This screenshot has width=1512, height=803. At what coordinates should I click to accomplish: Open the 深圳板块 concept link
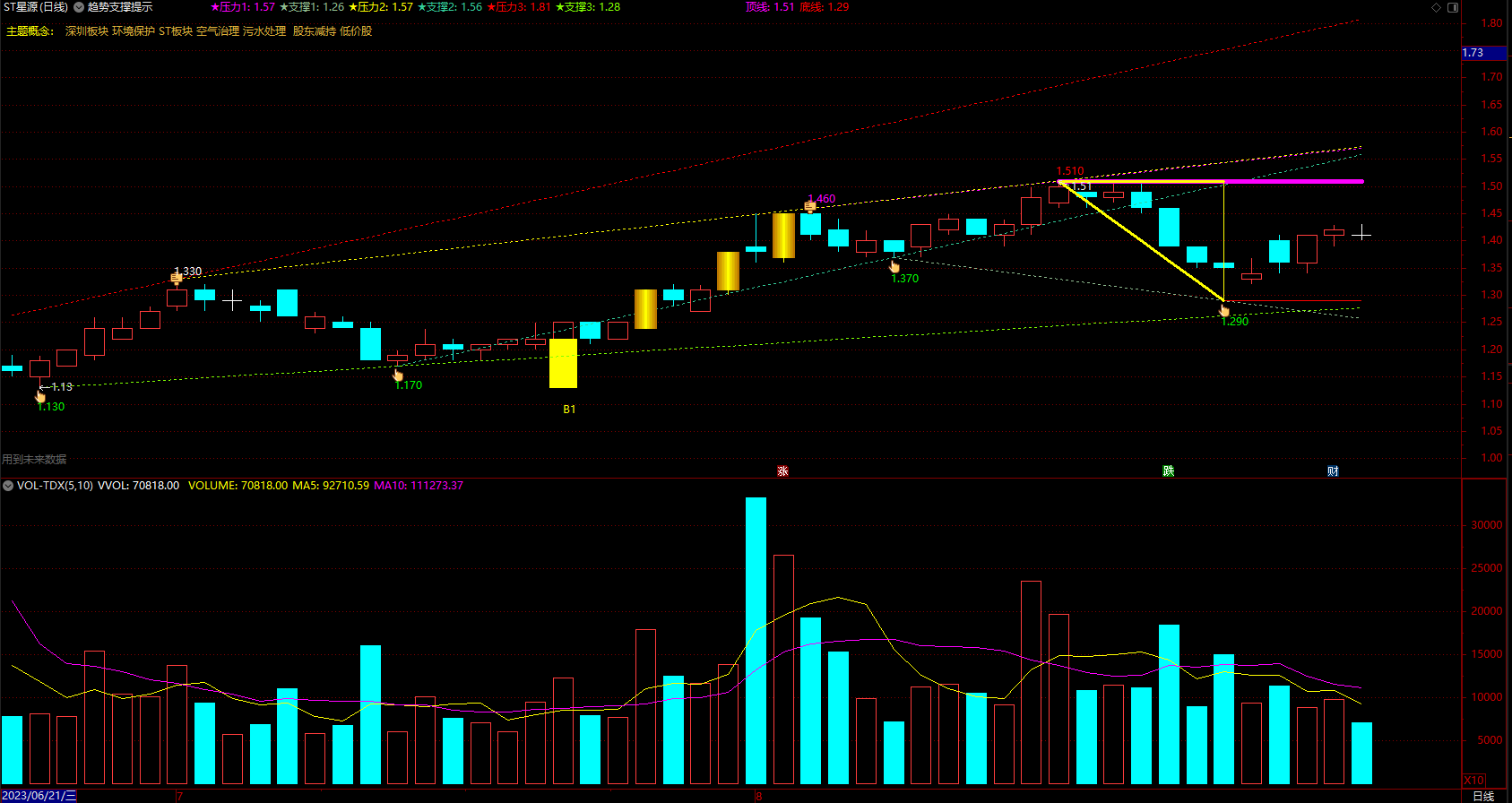pyautogui.click(x=87, y=31)
